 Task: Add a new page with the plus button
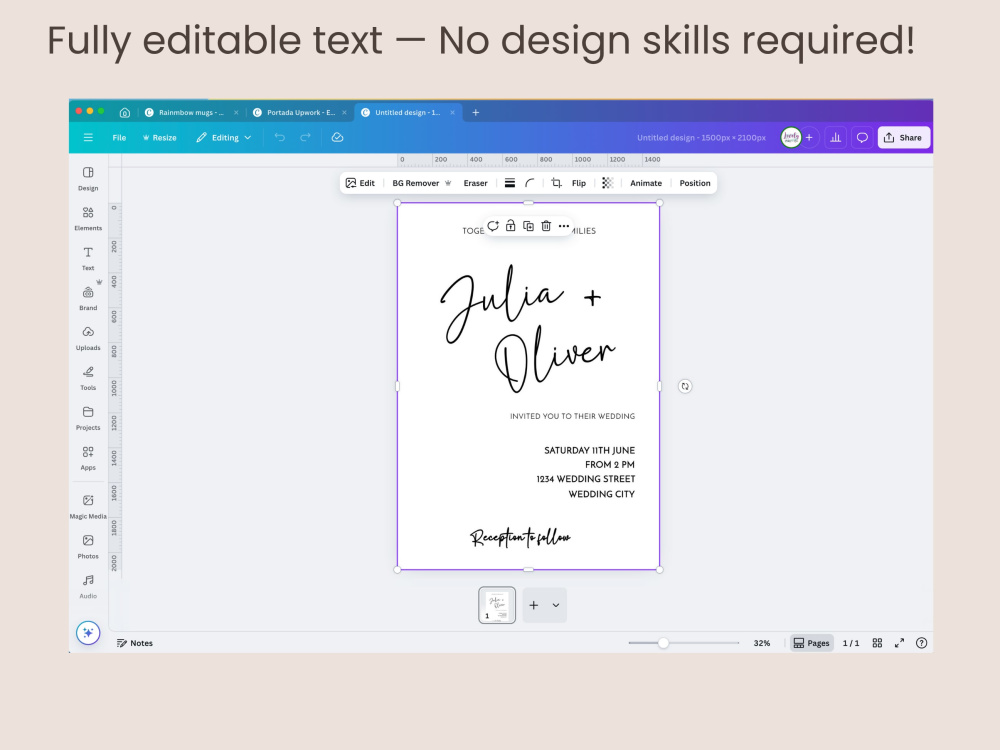(x=534, y=605)
